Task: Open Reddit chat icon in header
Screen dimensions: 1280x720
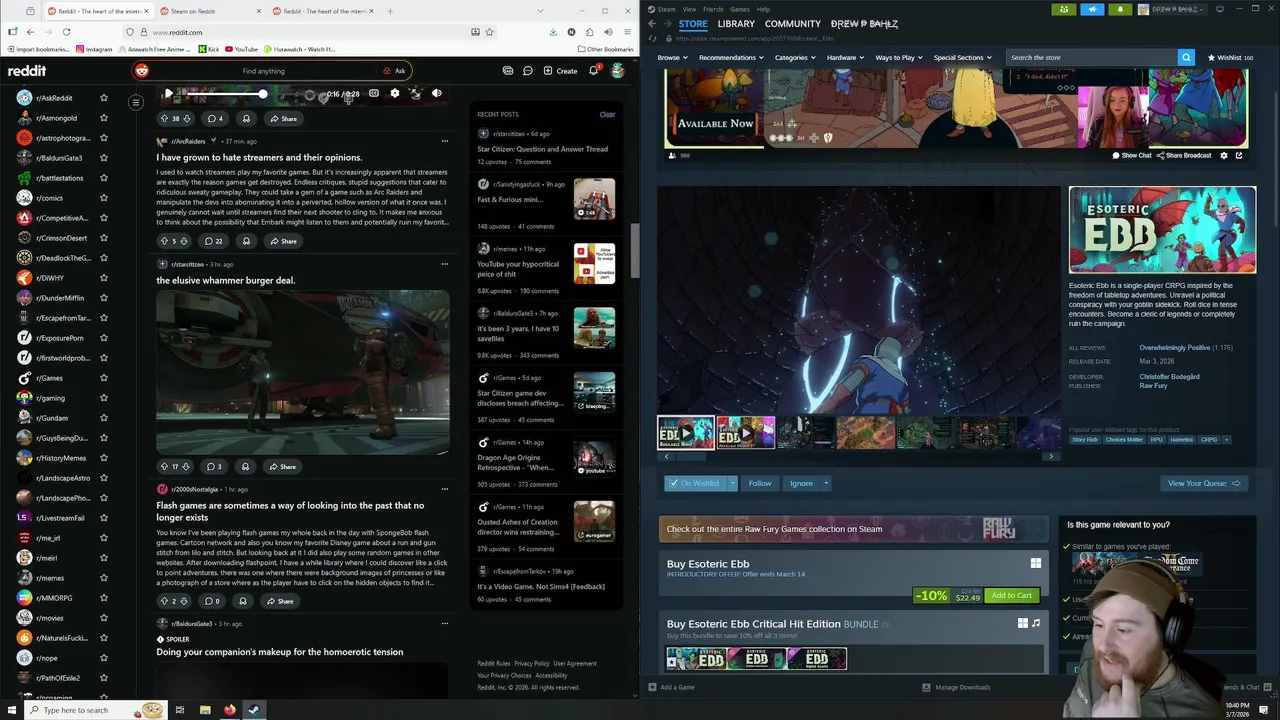Action: coord(528,71)
